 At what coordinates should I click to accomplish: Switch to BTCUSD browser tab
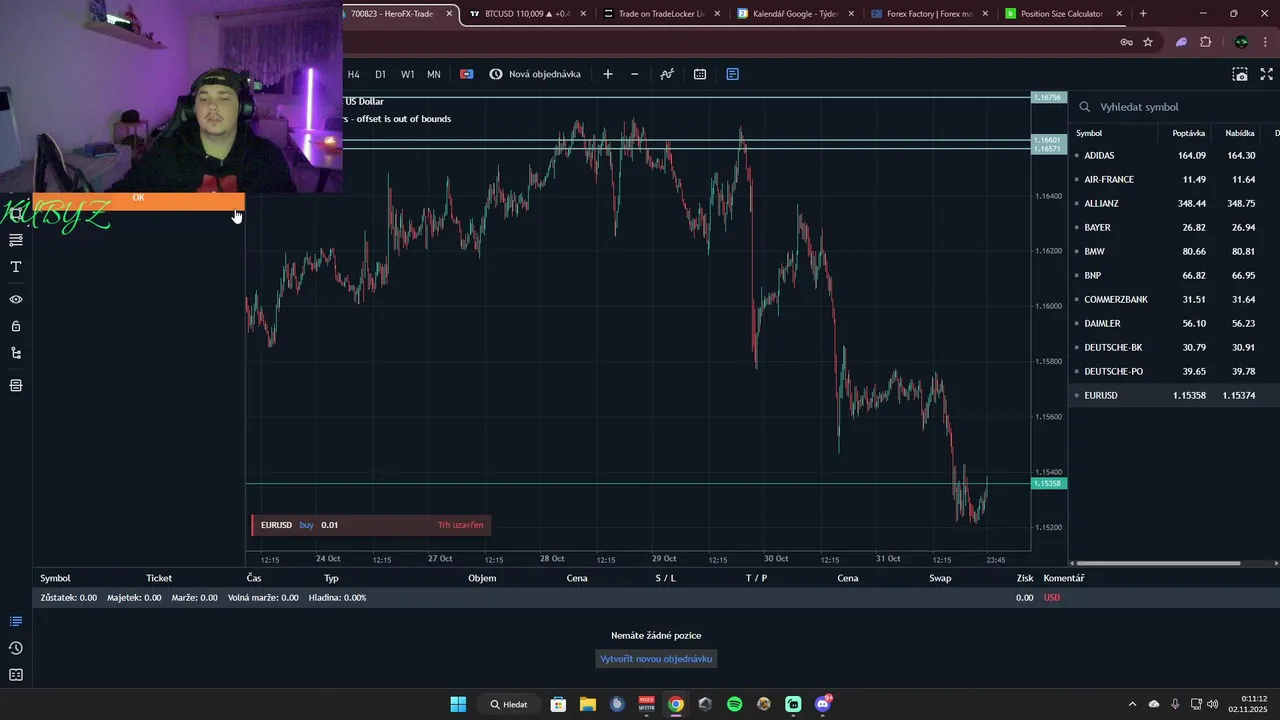coord(526,14)
